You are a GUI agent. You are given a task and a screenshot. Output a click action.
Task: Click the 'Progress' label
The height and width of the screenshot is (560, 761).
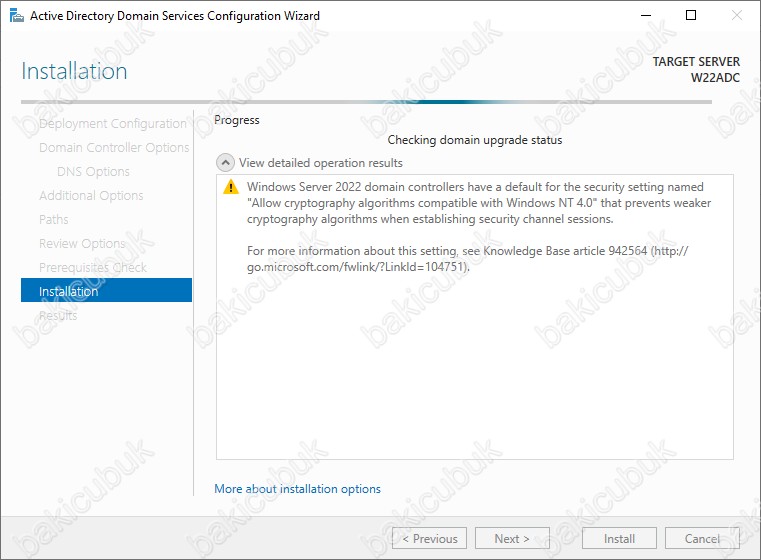pyautogui.click(x=237, y=120)
